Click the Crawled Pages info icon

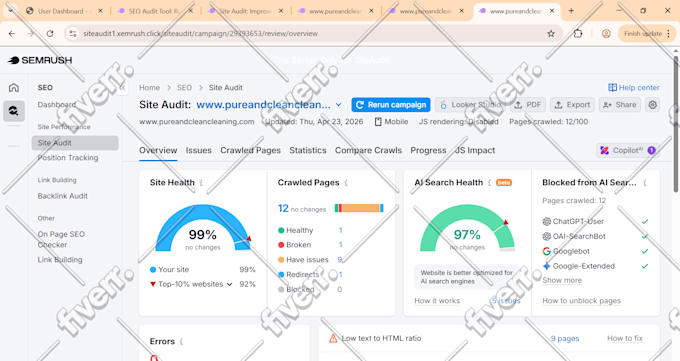[x=346, y=183]
